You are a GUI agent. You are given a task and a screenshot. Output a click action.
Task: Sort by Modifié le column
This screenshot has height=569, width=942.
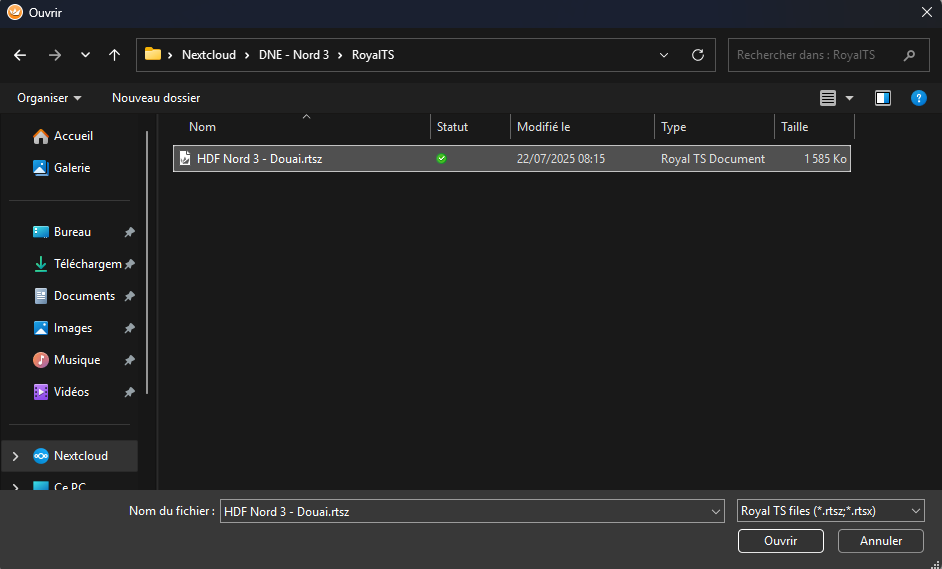582,127
